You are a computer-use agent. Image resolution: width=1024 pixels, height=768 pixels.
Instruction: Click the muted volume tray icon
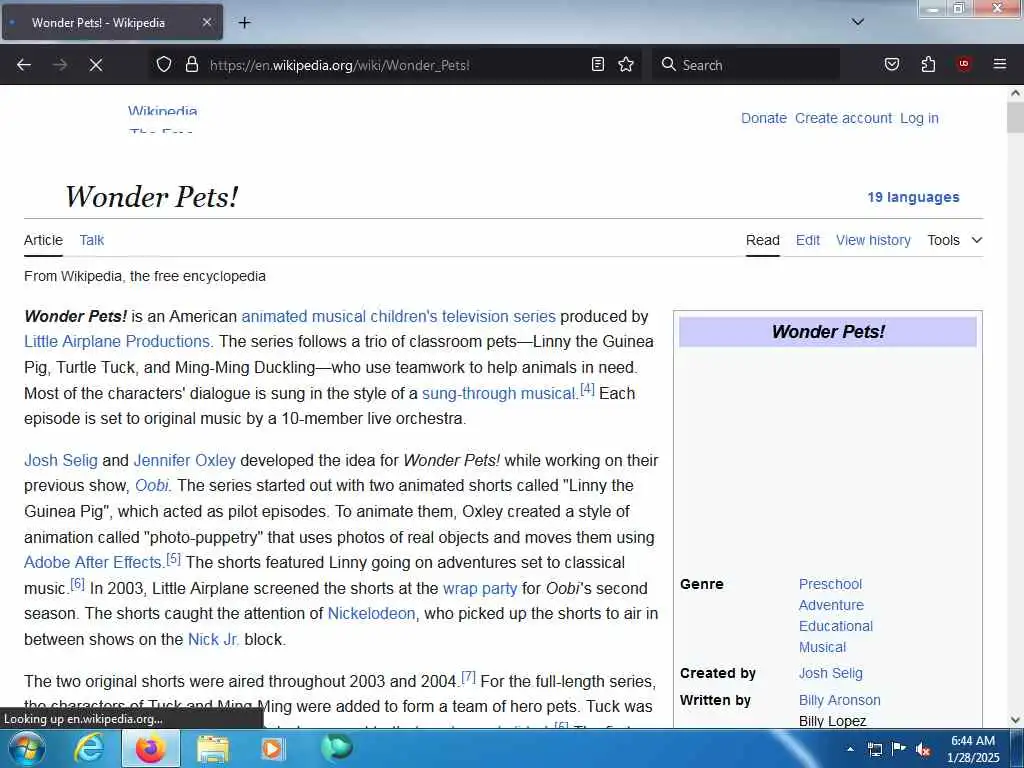click(x=923, y=750)
